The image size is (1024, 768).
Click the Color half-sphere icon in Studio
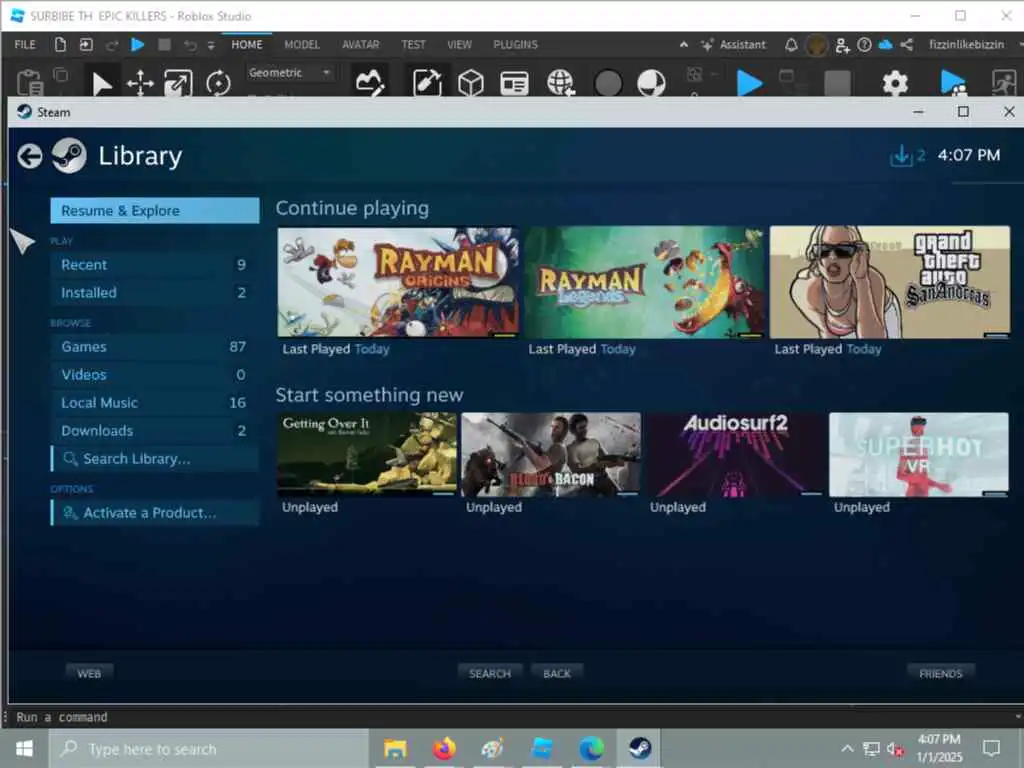coord(651,83)
